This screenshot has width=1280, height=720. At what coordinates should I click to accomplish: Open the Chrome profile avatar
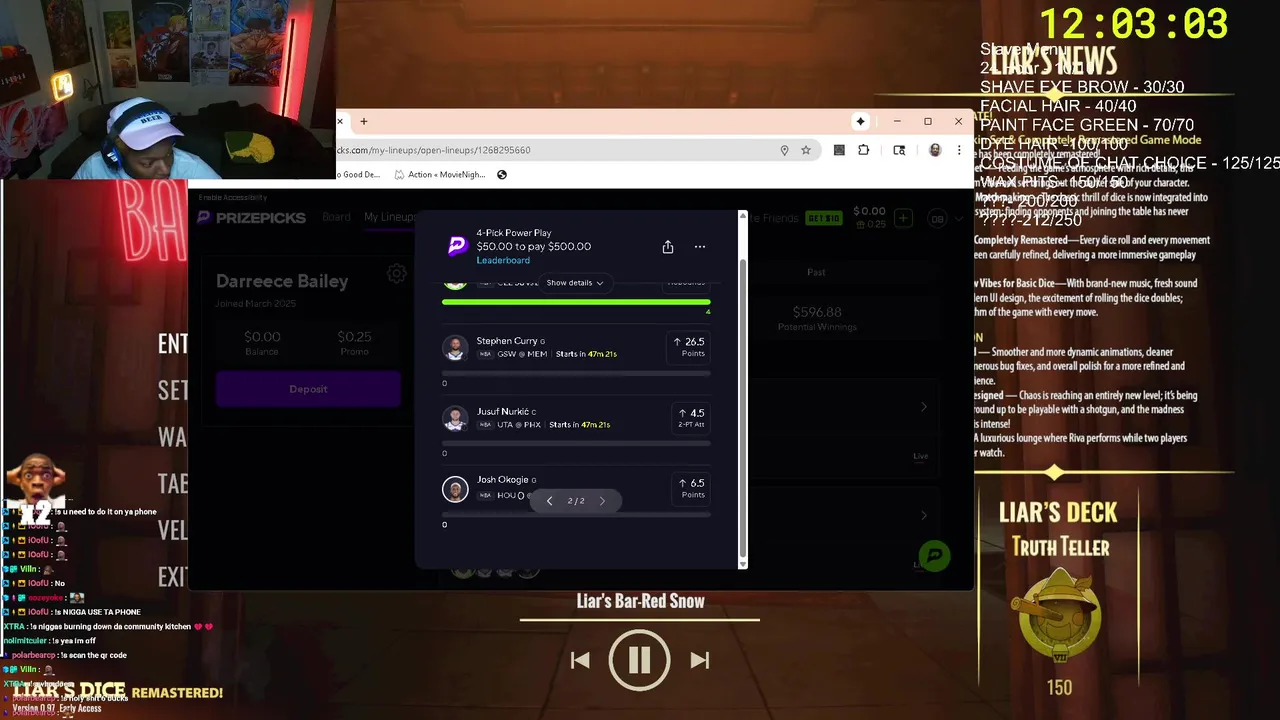pos(935,150)
